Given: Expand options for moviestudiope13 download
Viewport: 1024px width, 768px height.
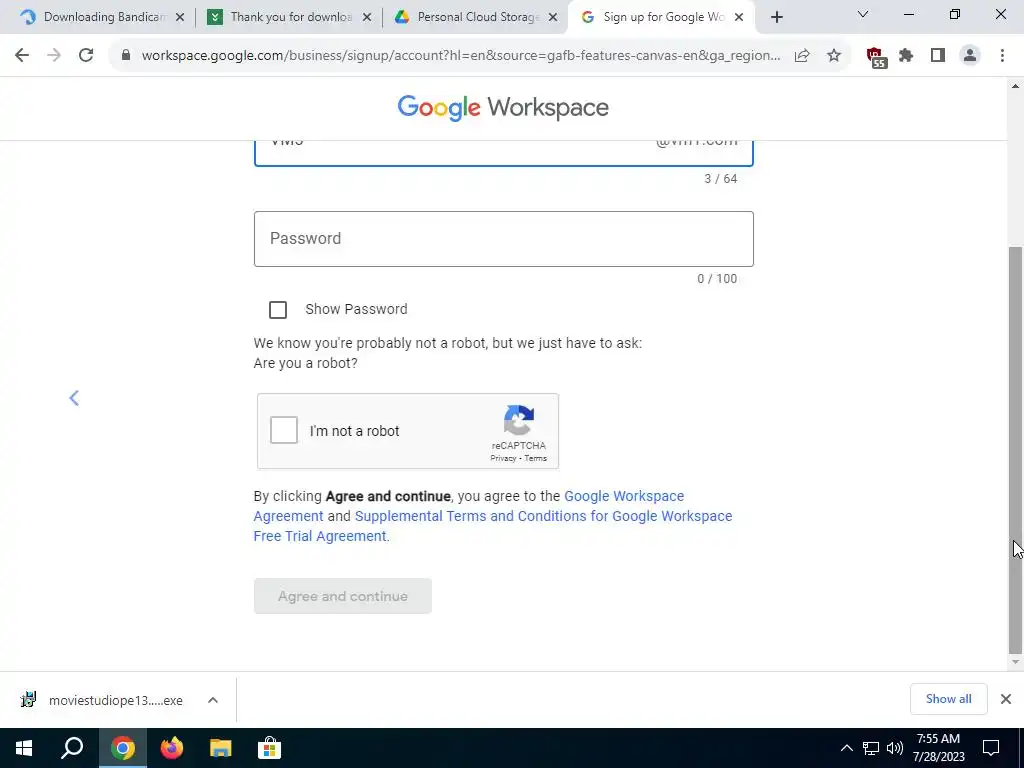Looking at the screenshot, I should [x=213, y=700].
